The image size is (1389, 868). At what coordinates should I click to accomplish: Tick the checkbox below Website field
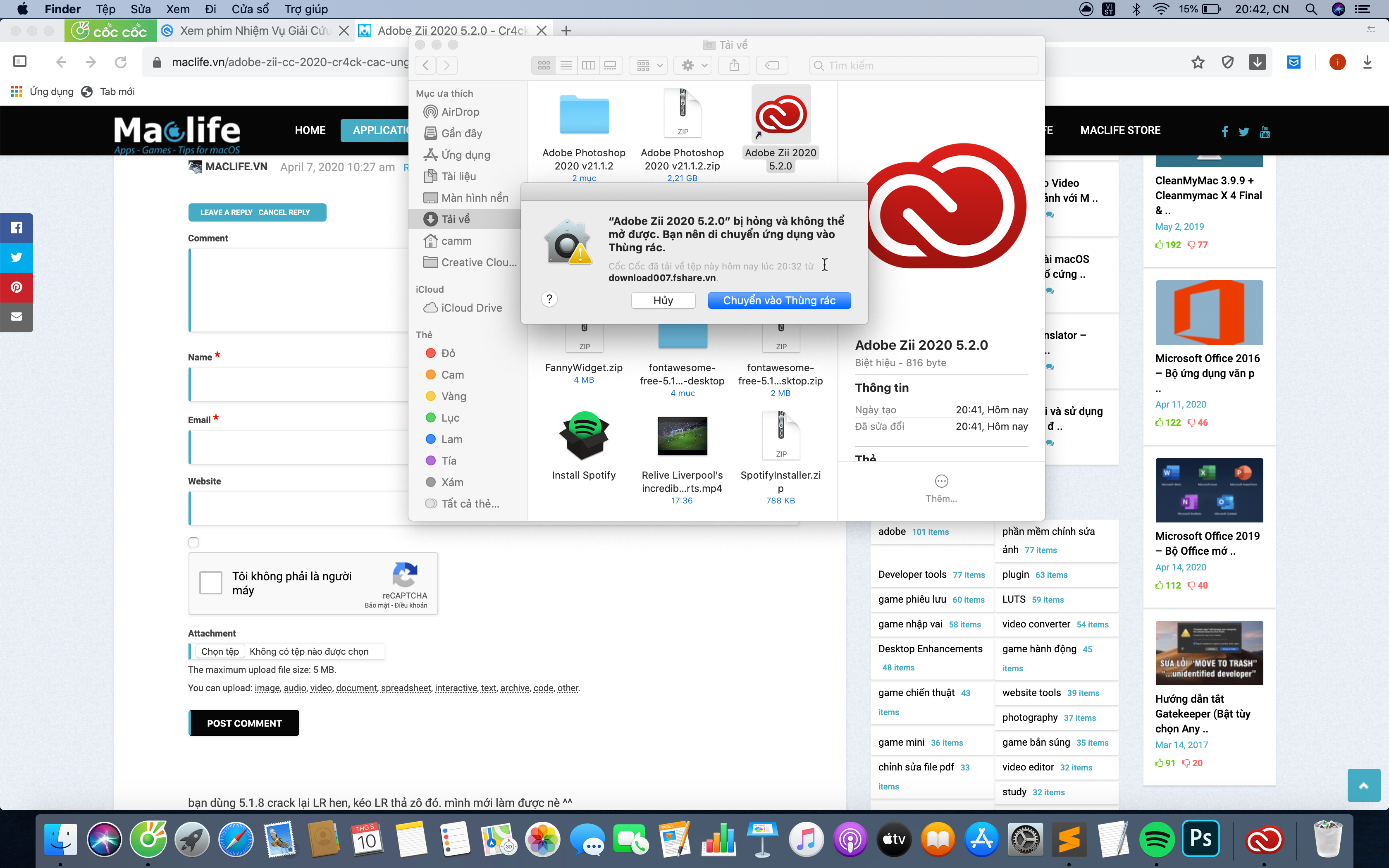tap(193, 542)
